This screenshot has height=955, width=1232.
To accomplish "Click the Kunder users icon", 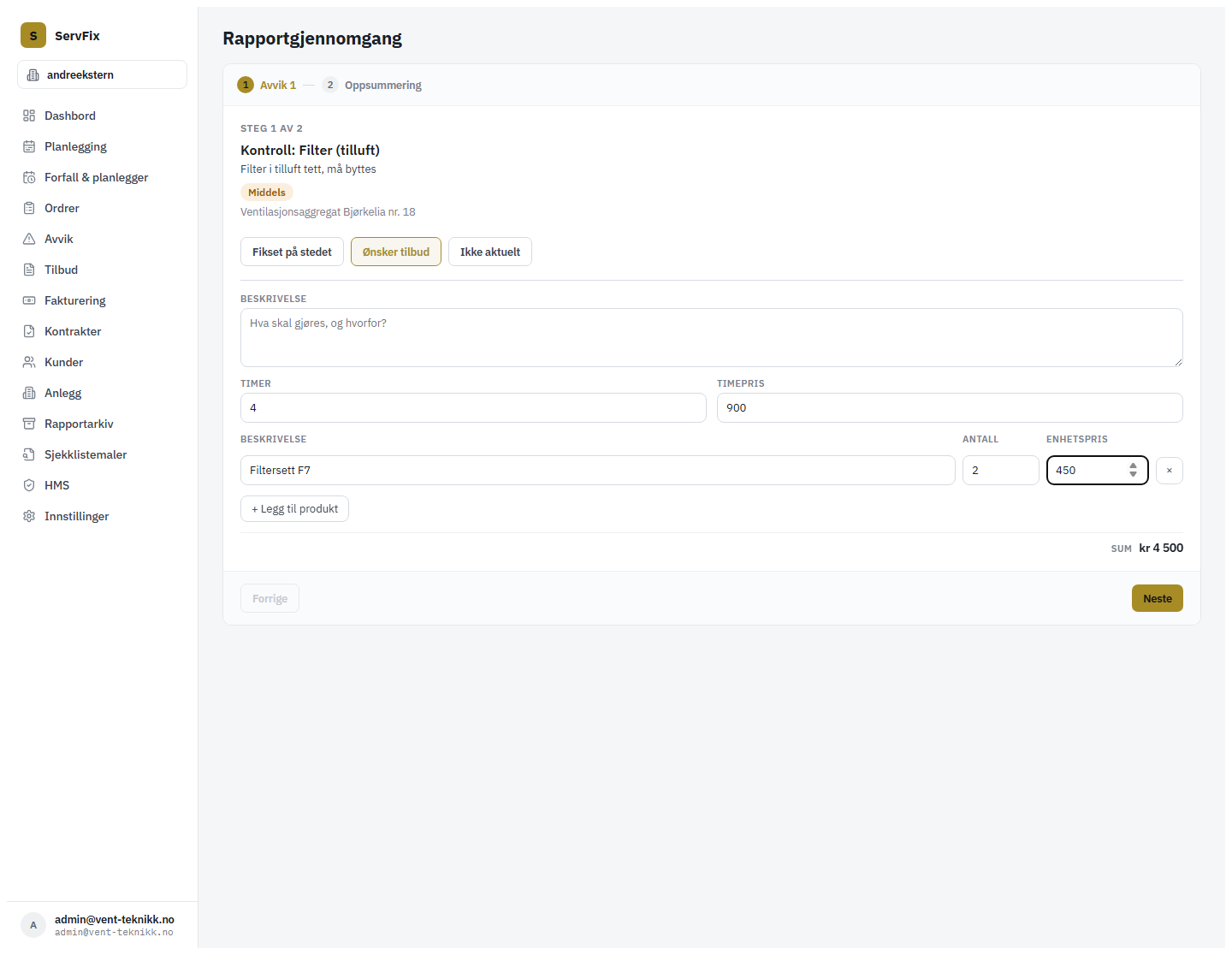I will 29,362.
